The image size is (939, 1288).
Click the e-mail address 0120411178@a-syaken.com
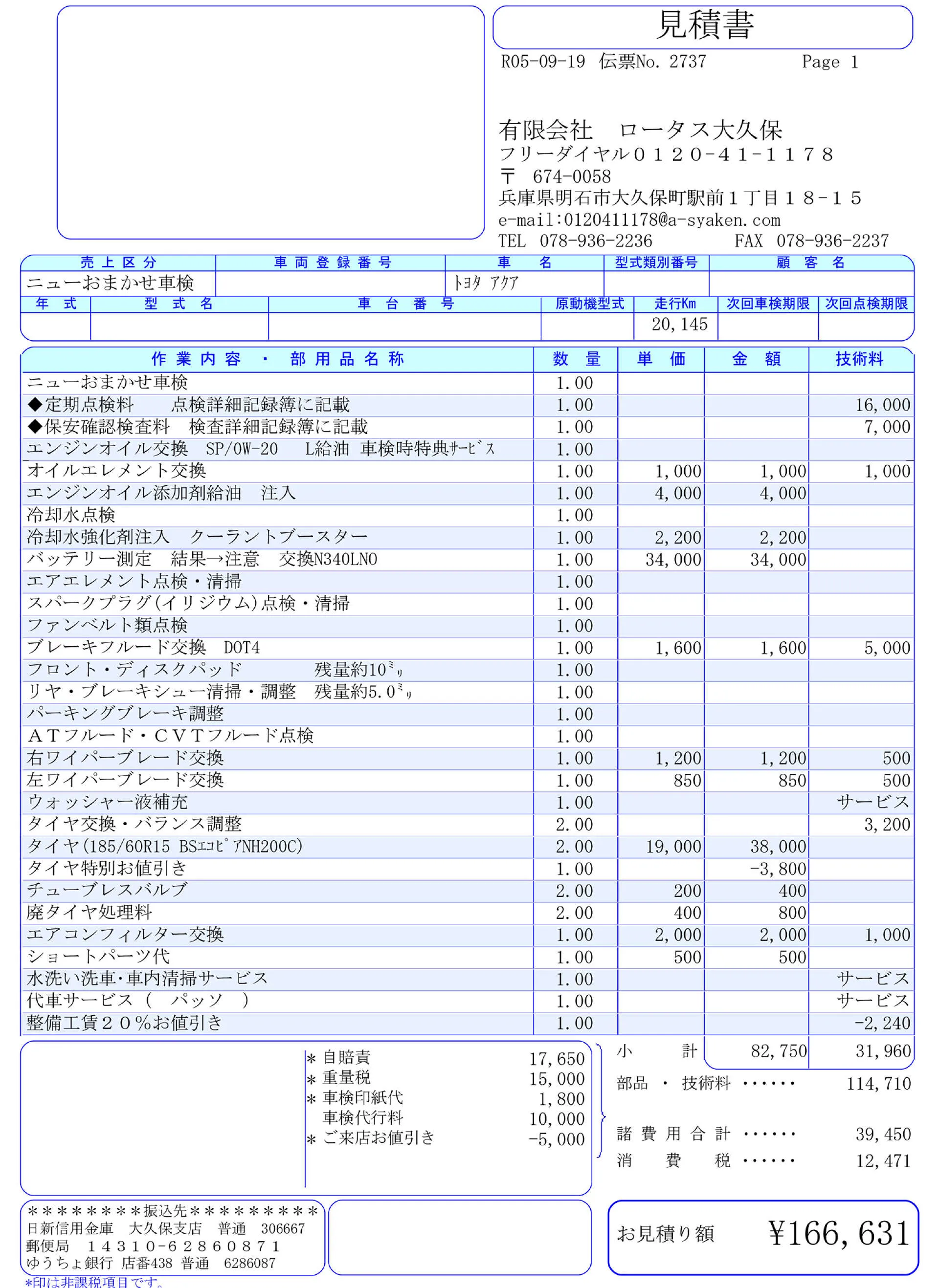point(672,220)
